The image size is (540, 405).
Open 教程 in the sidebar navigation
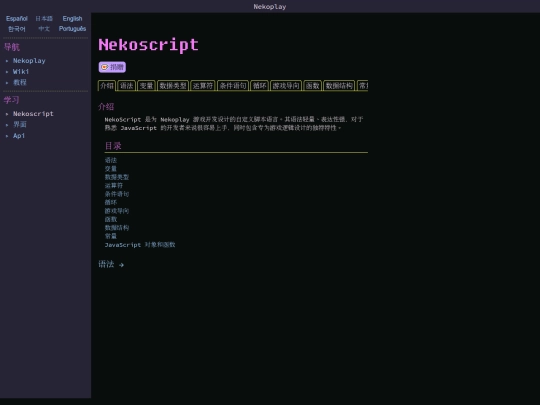[20, 82]
